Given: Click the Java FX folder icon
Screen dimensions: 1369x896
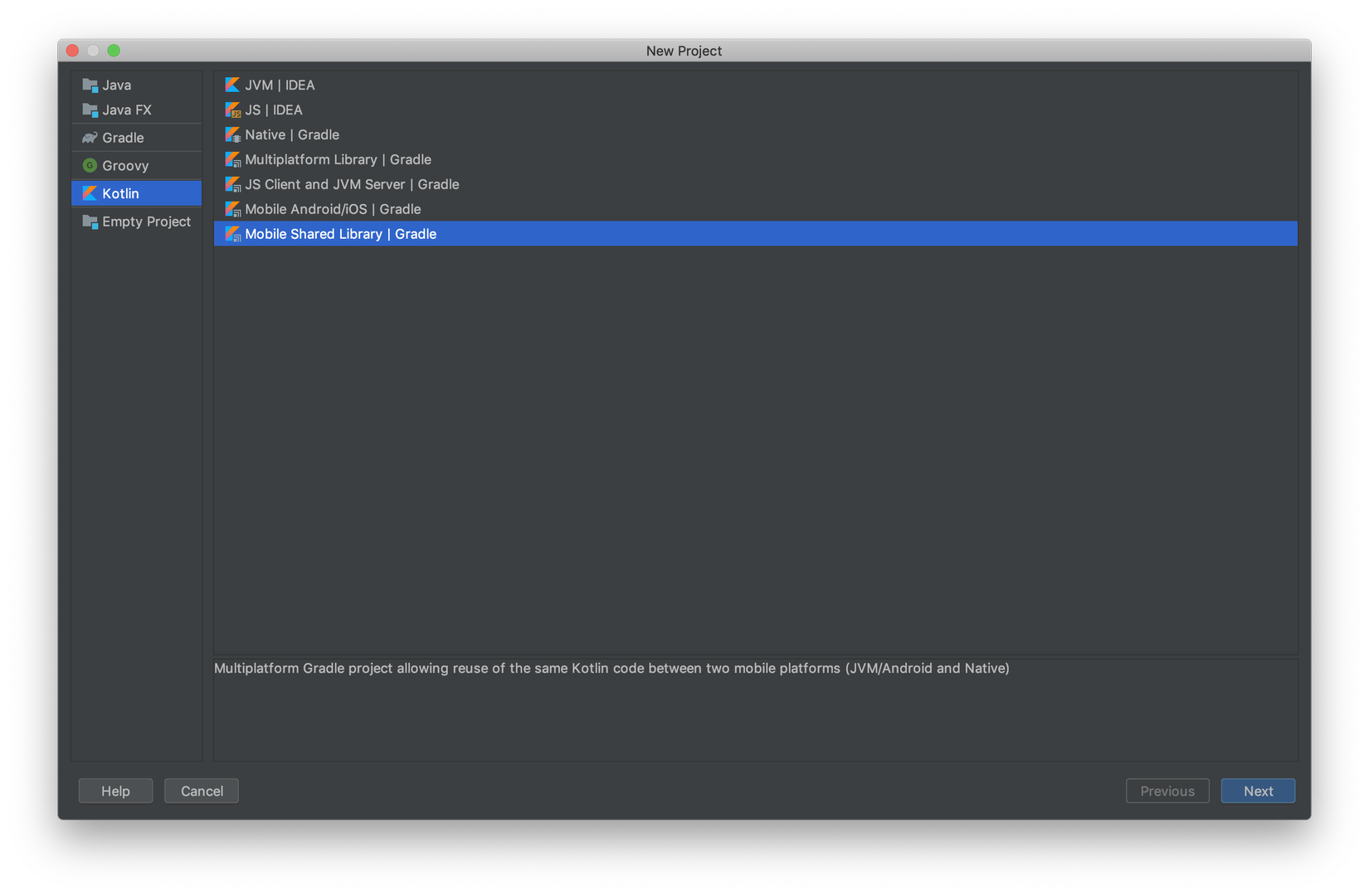Looking at the screenshot, I should [x=90, y=110].
